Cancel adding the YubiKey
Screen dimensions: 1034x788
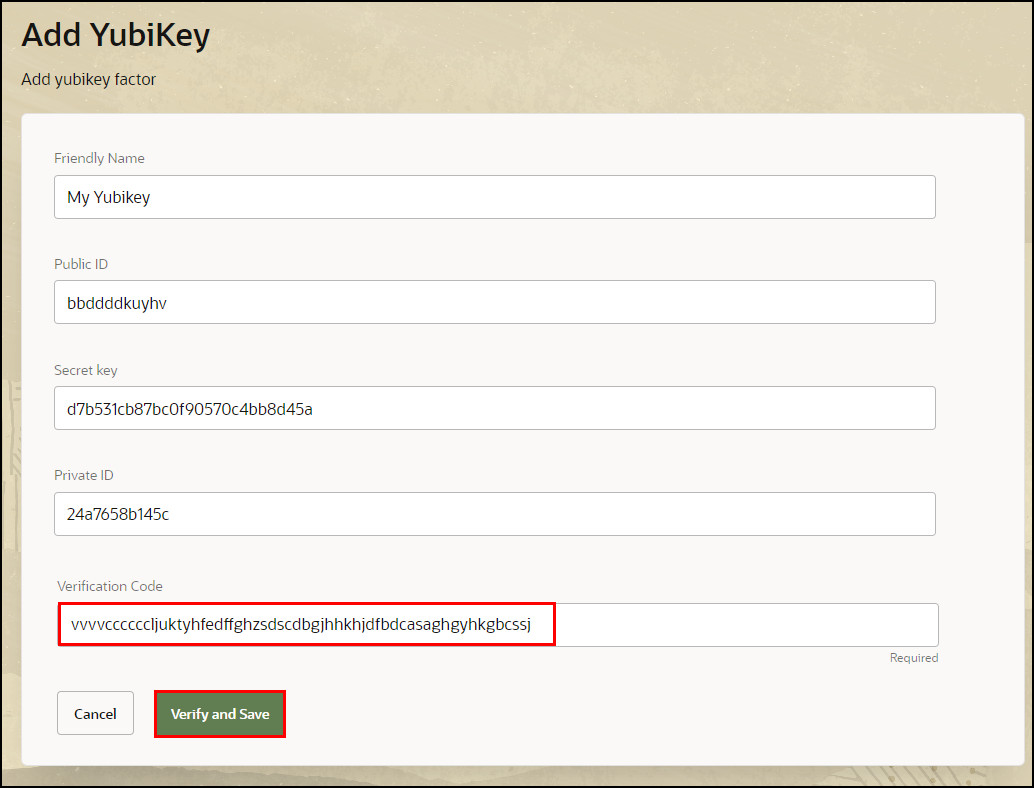click(x=96, y=713)
